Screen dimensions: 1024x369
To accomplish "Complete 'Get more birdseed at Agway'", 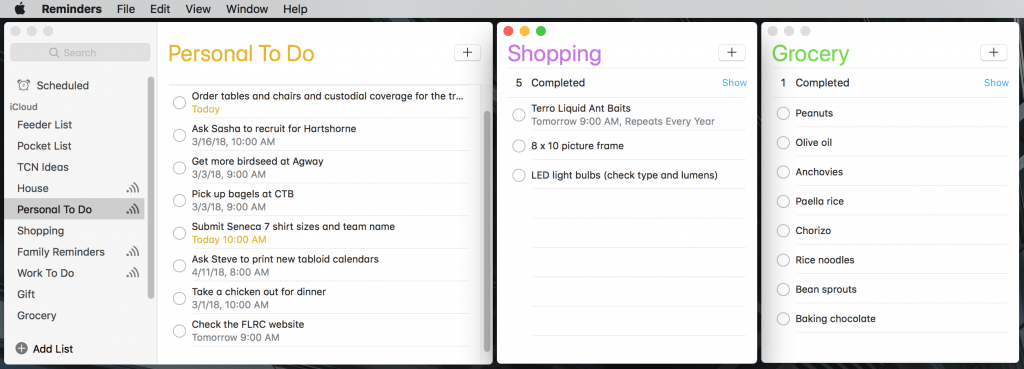I will 179,168.
